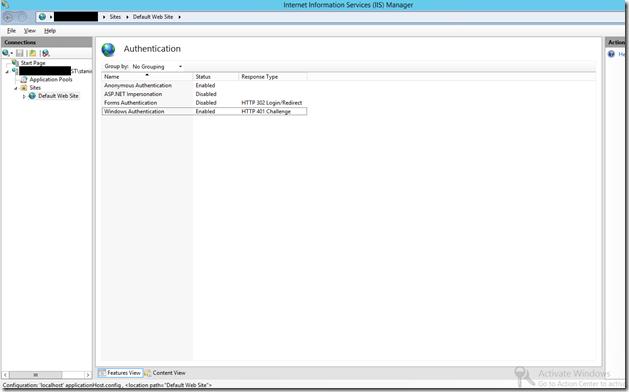The height and width of the screenshot is (392, 629).
Task: Click Connections pane left scroll arrow
Action: [5, 375]
